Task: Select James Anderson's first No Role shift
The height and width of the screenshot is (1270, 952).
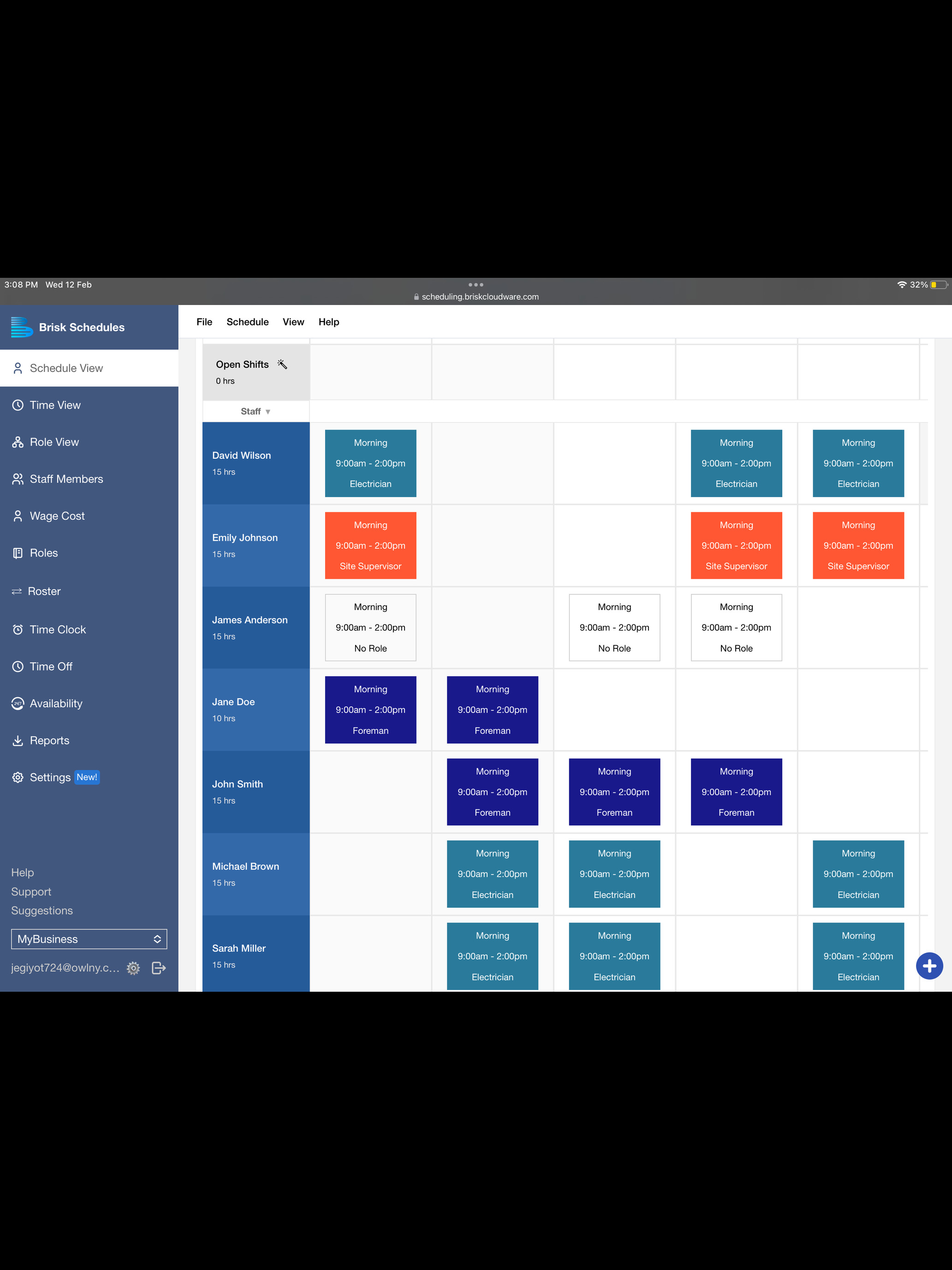Action: 370,628
